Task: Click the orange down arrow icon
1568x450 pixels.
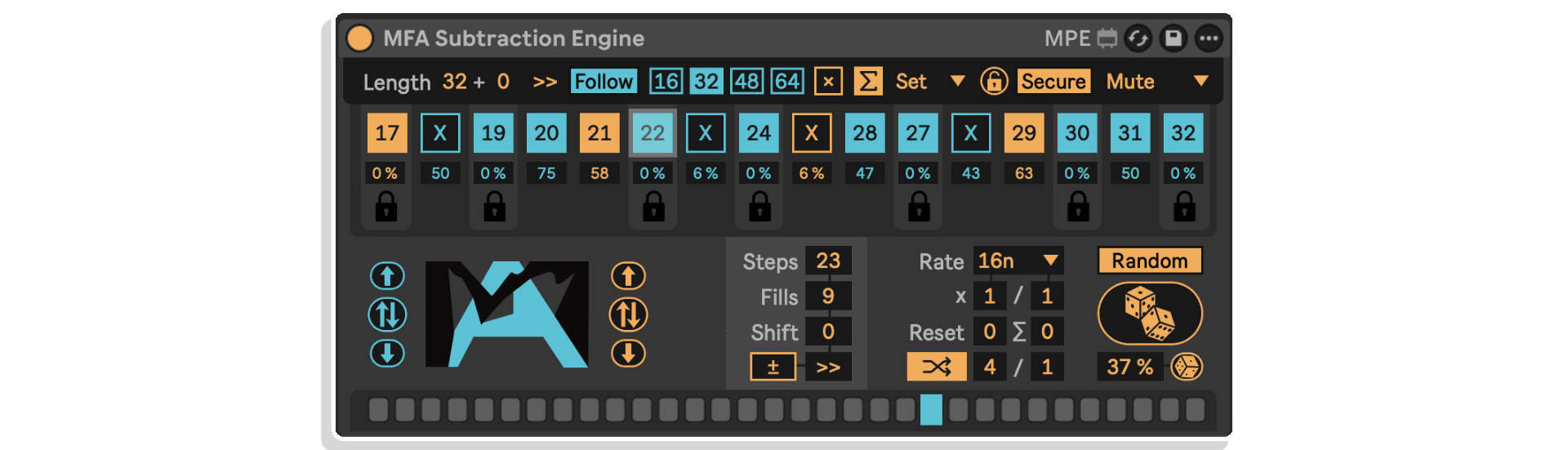Action: click(x=628, y=354)
